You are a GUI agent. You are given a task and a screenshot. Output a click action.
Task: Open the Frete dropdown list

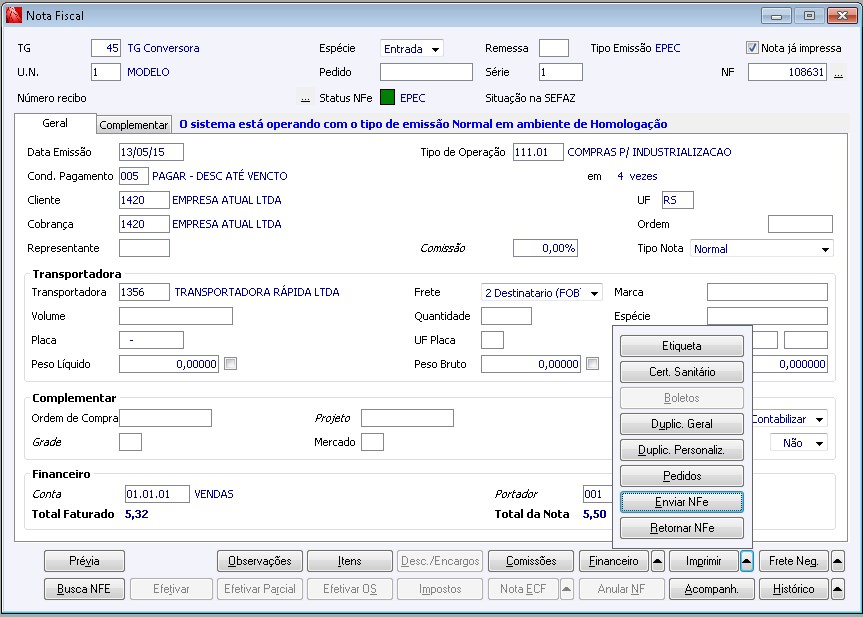[x=595, y=293]
